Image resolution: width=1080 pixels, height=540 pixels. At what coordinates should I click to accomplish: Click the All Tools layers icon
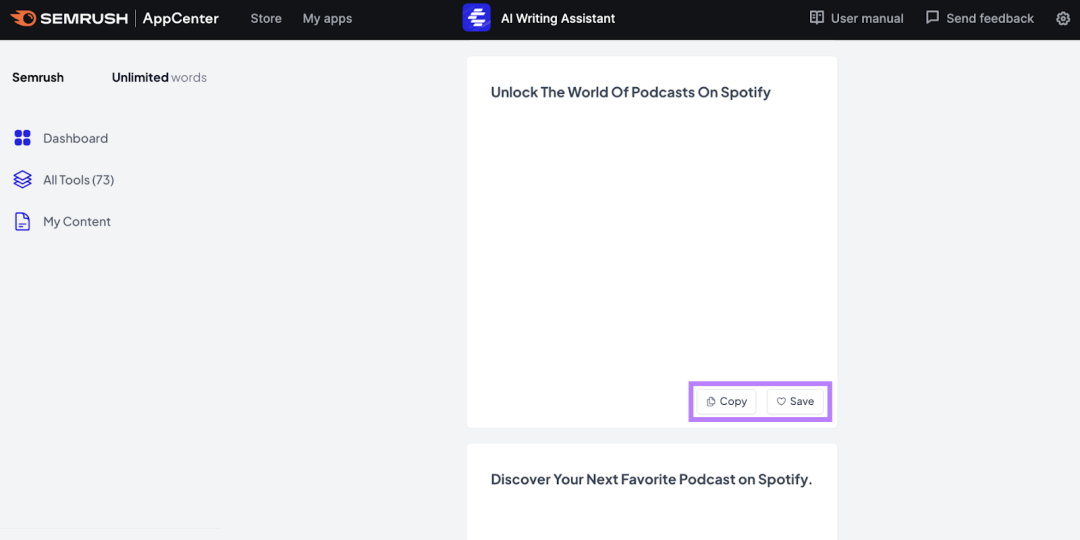click(x=23, y=180)
